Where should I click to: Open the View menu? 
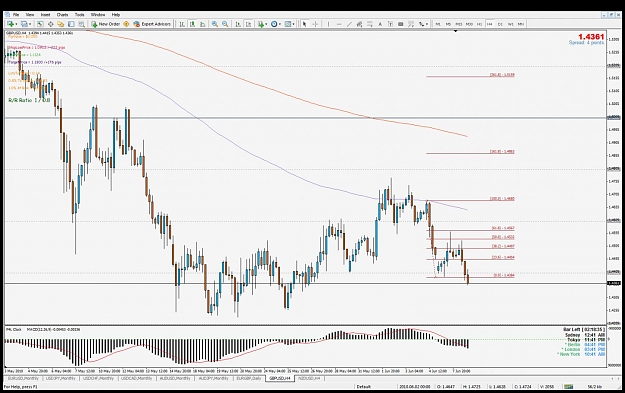(30, 15)
